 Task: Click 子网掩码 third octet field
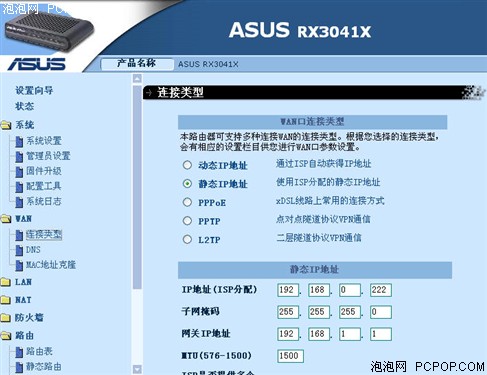[350, 312]
